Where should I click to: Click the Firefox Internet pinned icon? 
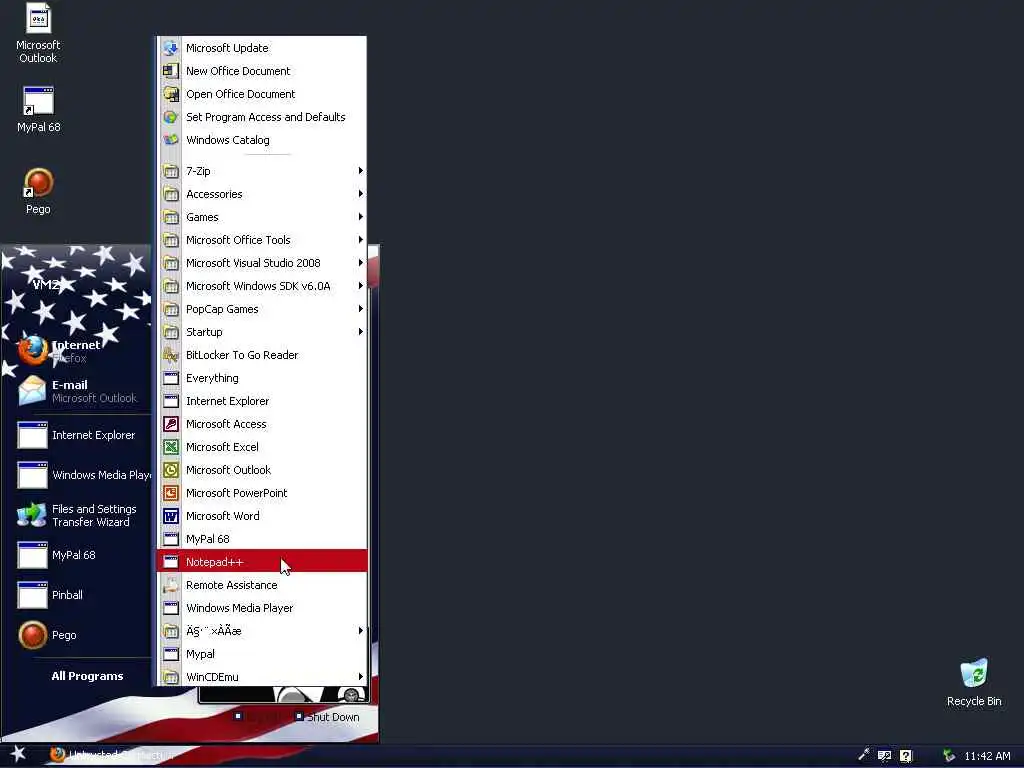pos(32,351)
